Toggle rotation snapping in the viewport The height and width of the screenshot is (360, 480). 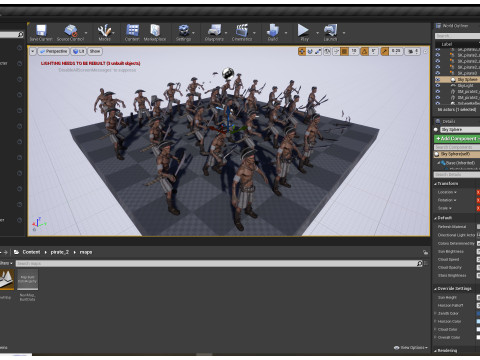(x=365, y=51)
